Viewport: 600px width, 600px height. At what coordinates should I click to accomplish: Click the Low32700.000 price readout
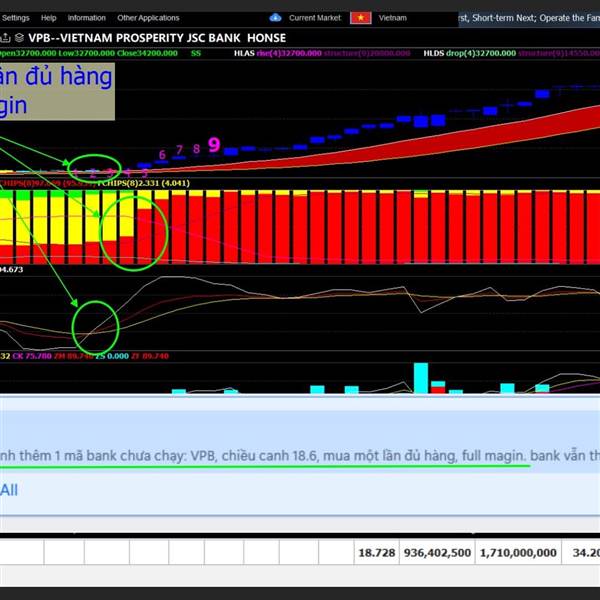point(86,53)
